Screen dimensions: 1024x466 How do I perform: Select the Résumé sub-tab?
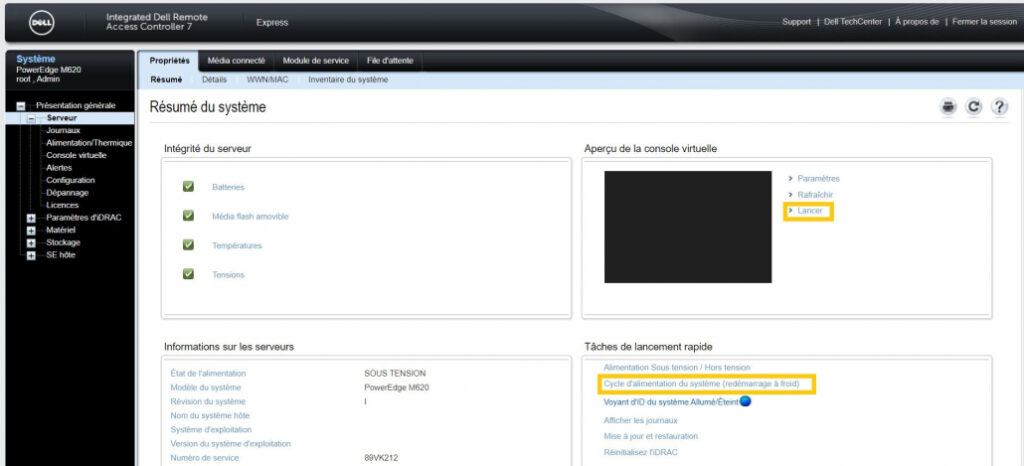pos(166,80)
